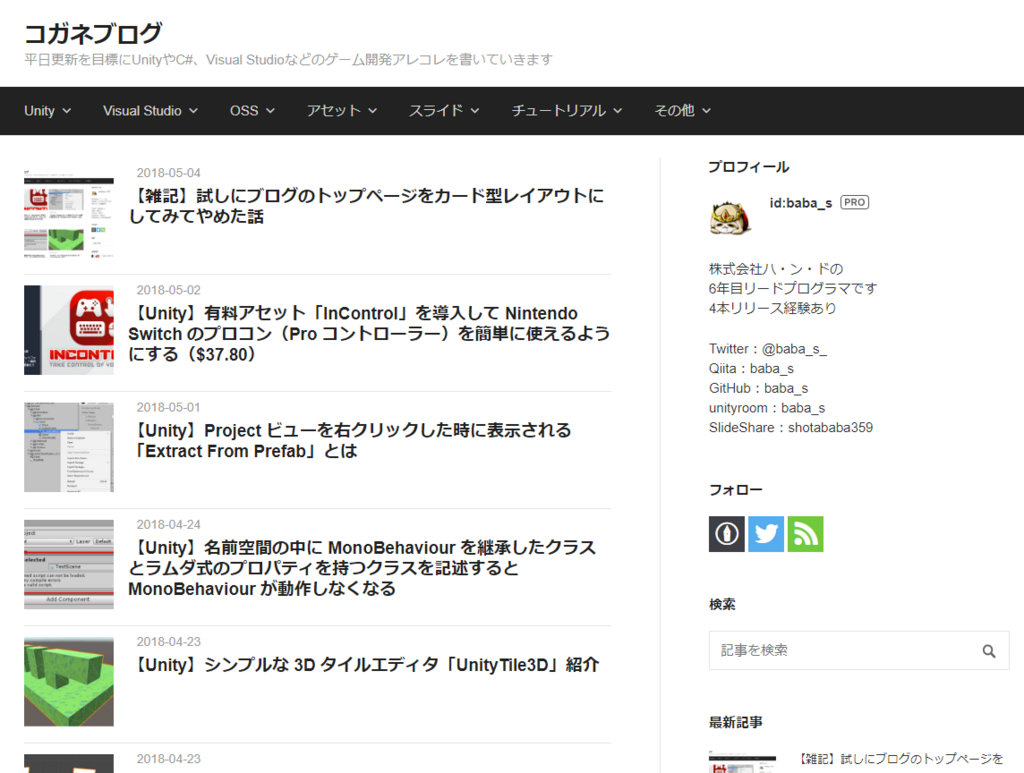Screen dimensions: 1024x773
Task: Click the 株式会社ハ・ン・ドの profile text
Action: pos(776,269)
